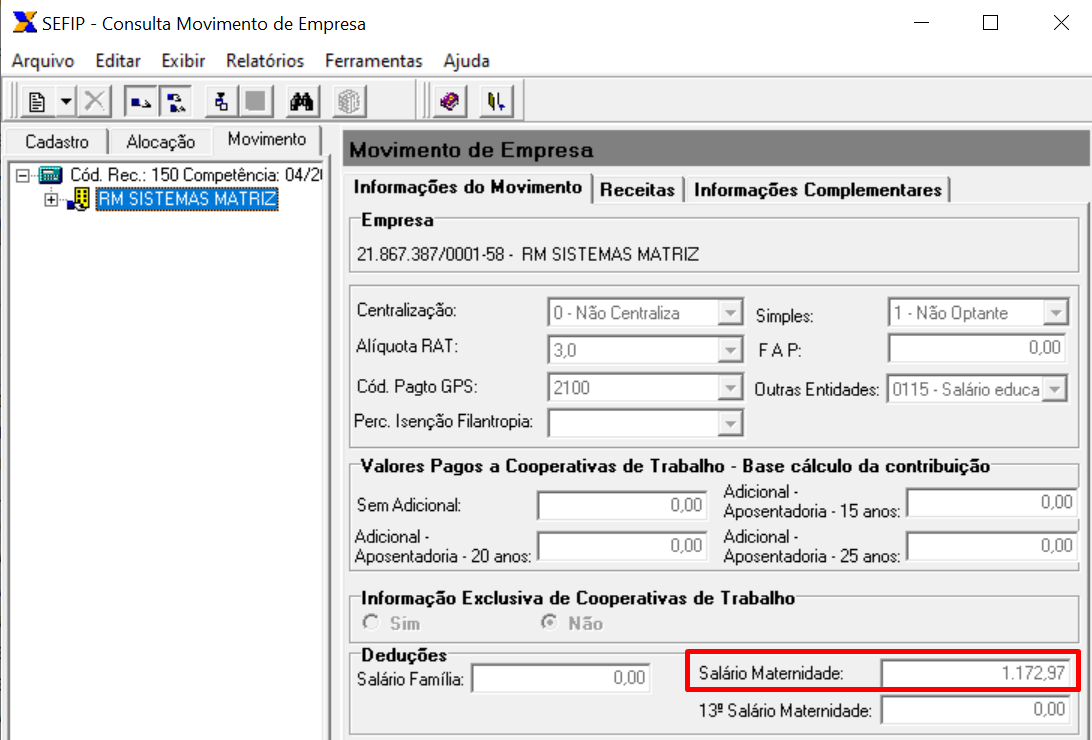
Task: Open the Exibir menu
Action: [183, 61]
